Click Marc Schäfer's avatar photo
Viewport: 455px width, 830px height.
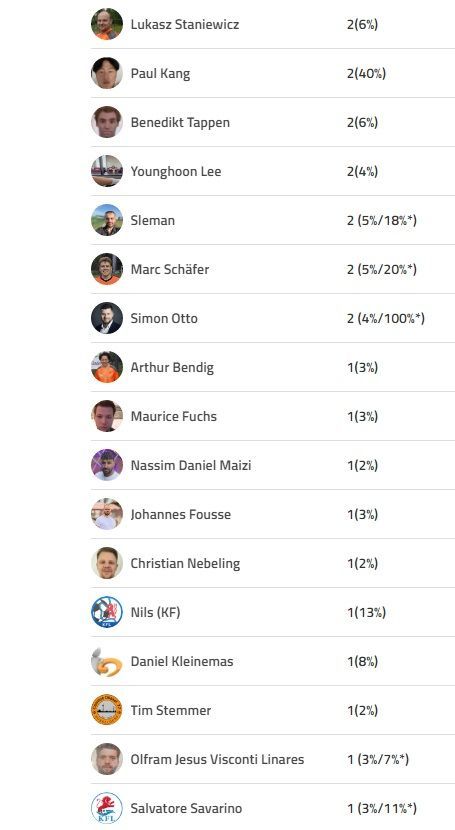(107, 269)
